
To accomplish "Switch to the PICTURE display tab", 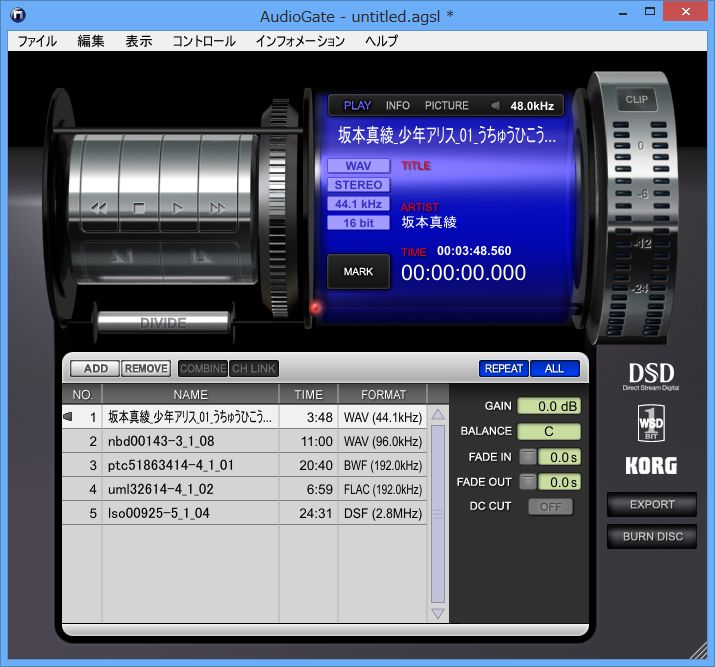I will (446, 106).
